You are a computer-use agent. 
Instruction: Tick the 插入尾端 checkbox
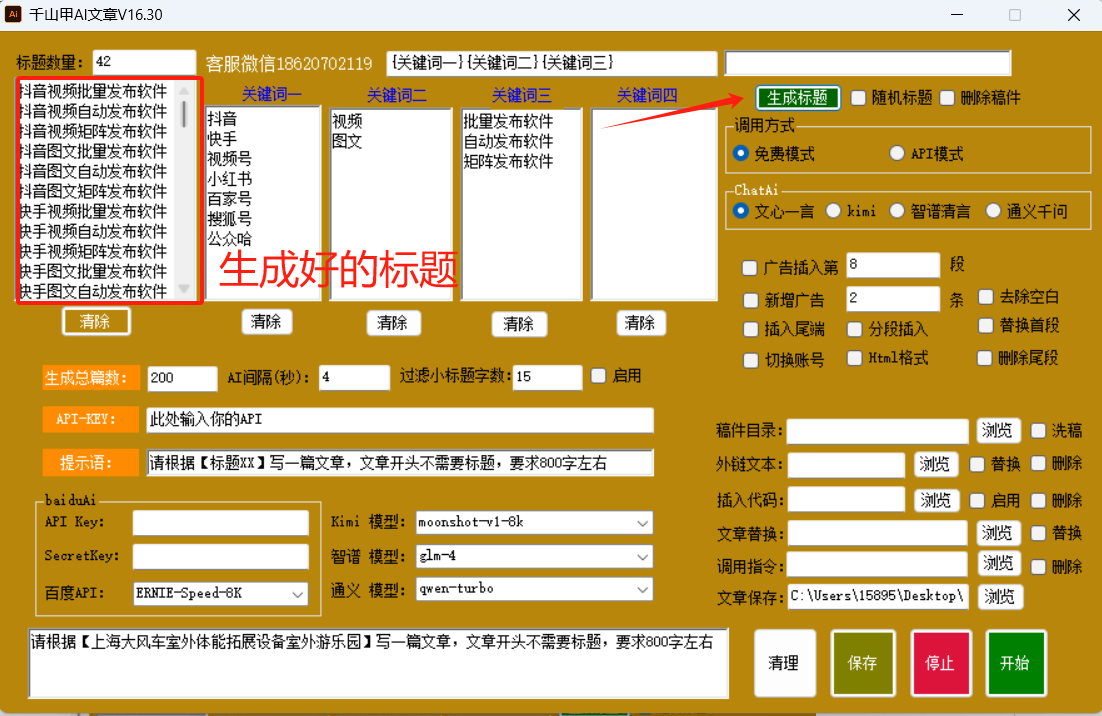(751, 329)
